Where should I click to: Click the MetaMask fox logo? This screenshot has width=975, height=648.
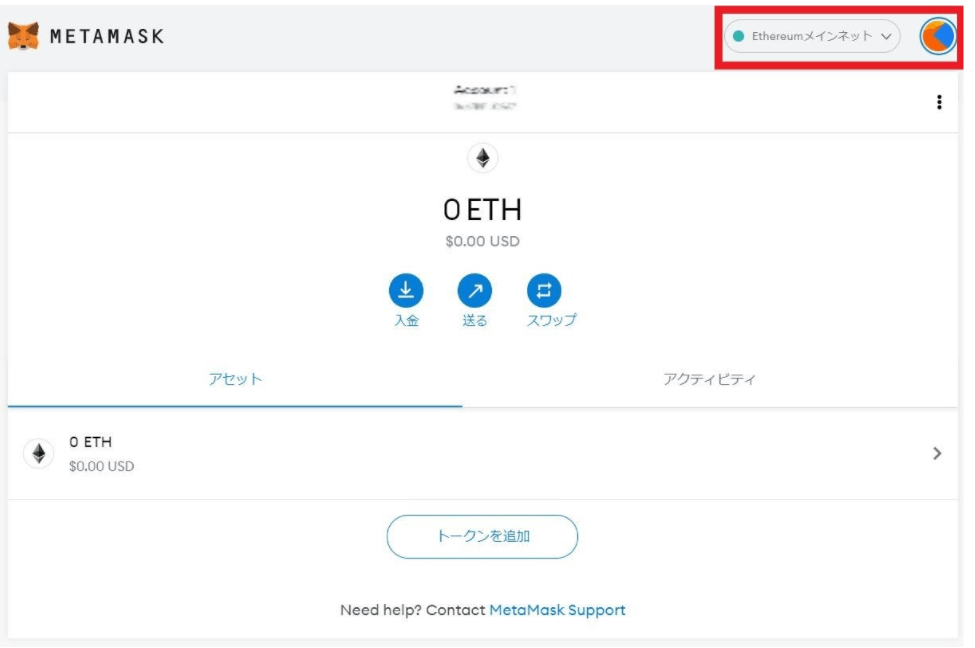pyautogui.click(x=23, y=37)
